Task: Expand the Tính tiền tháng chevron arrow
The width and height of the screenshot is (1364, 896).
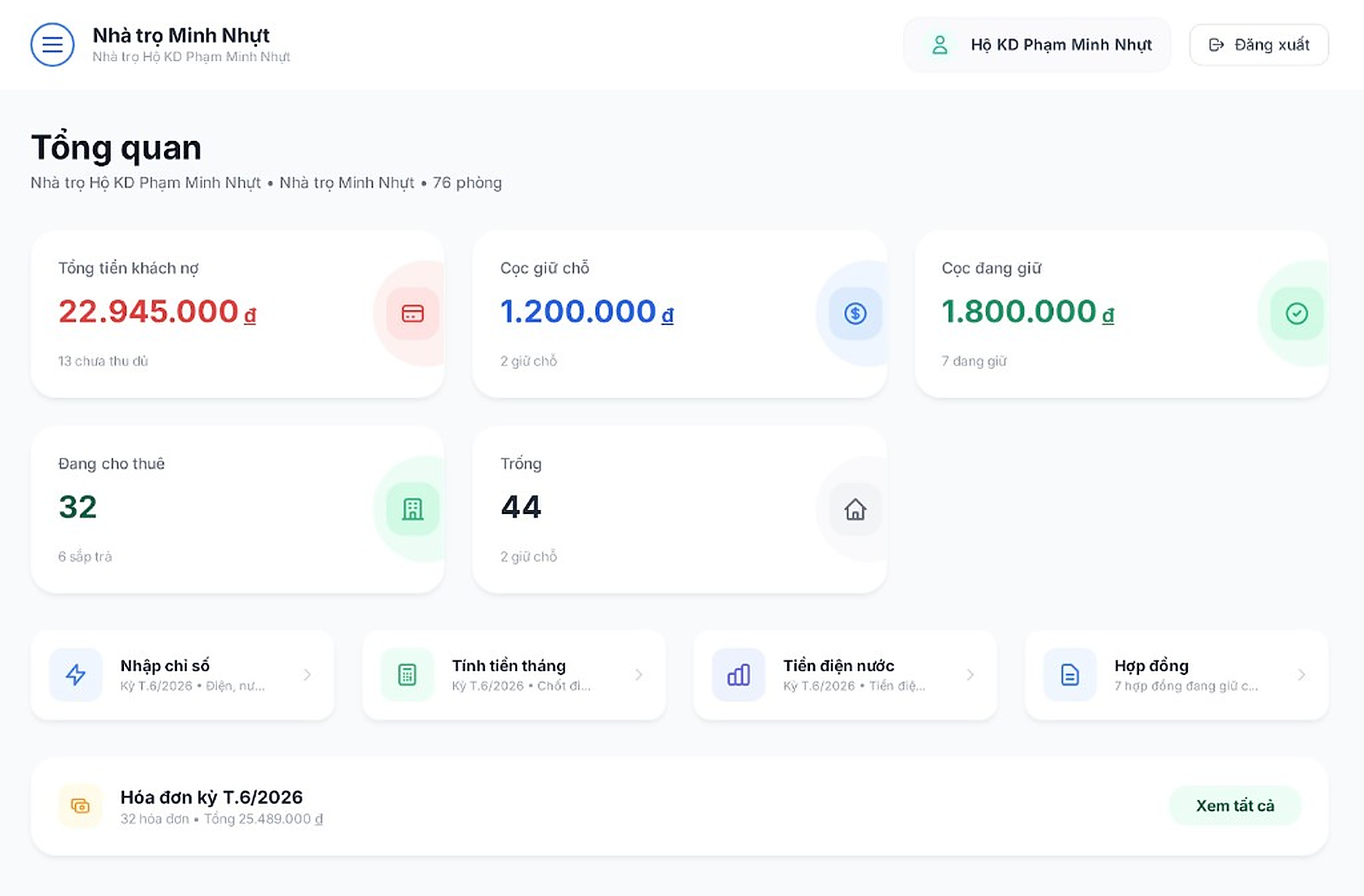Action: 639,674
